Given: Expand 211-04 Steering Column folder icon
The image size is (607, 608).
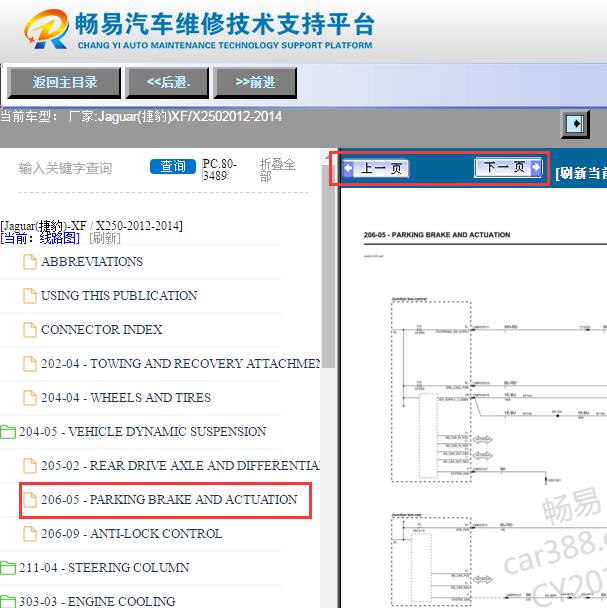Looking at the screenshot, I should coord(8,568).
